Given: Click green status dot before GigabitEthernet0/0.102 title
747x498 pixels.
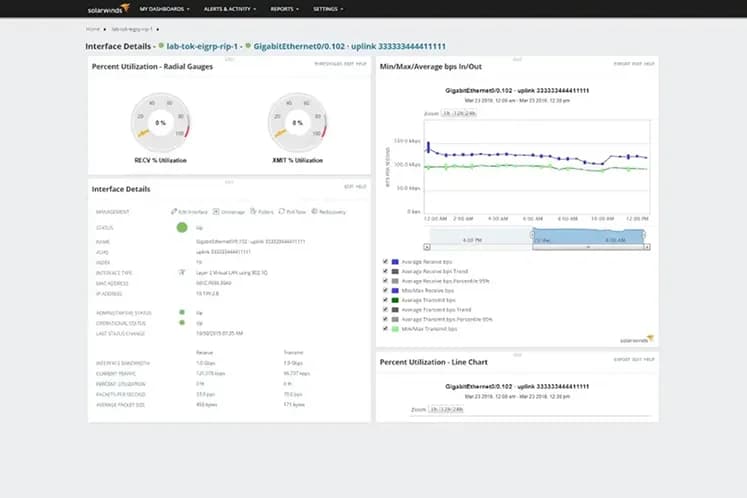Looking at the screenshot, I should pyautogui.click(x=248, y=46).
